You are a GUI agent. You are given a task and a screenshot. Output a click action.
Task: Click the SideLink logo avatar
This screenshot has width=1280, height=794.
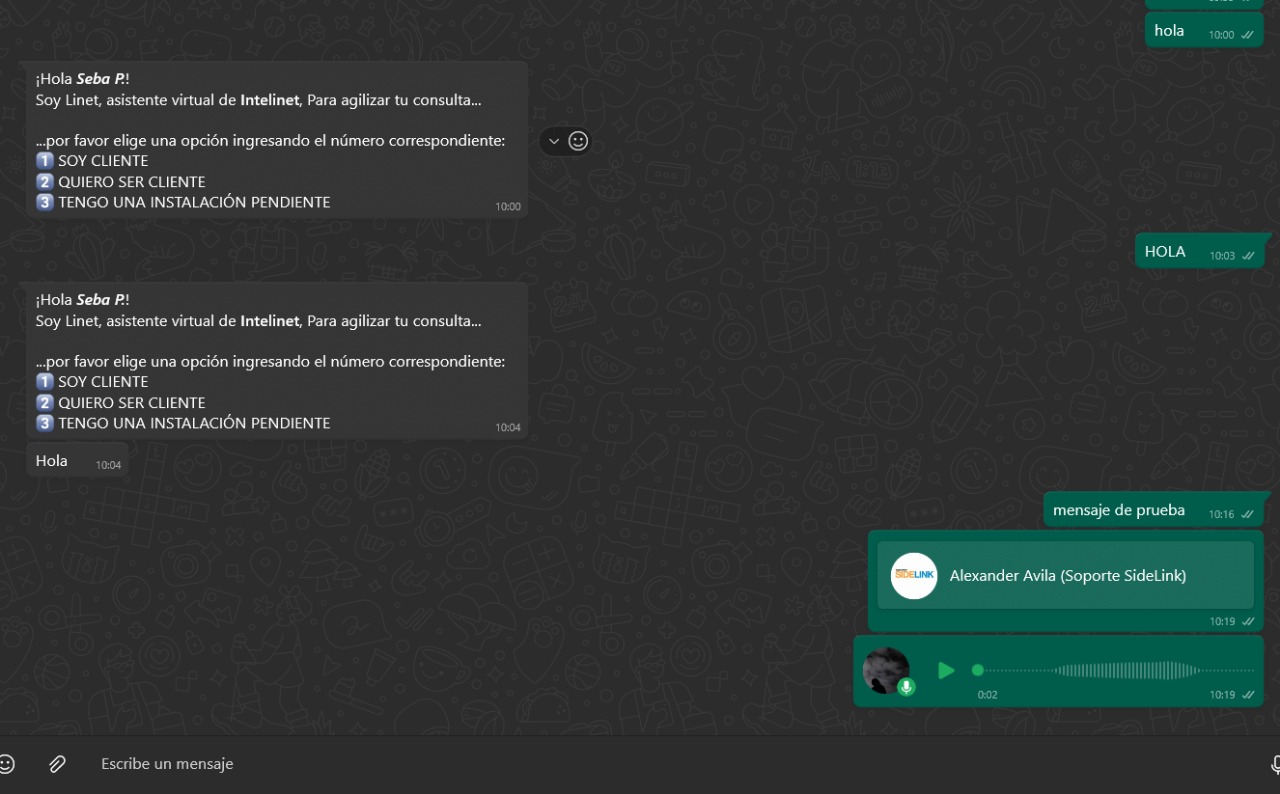pyautogui.click(x=914, y=576)
